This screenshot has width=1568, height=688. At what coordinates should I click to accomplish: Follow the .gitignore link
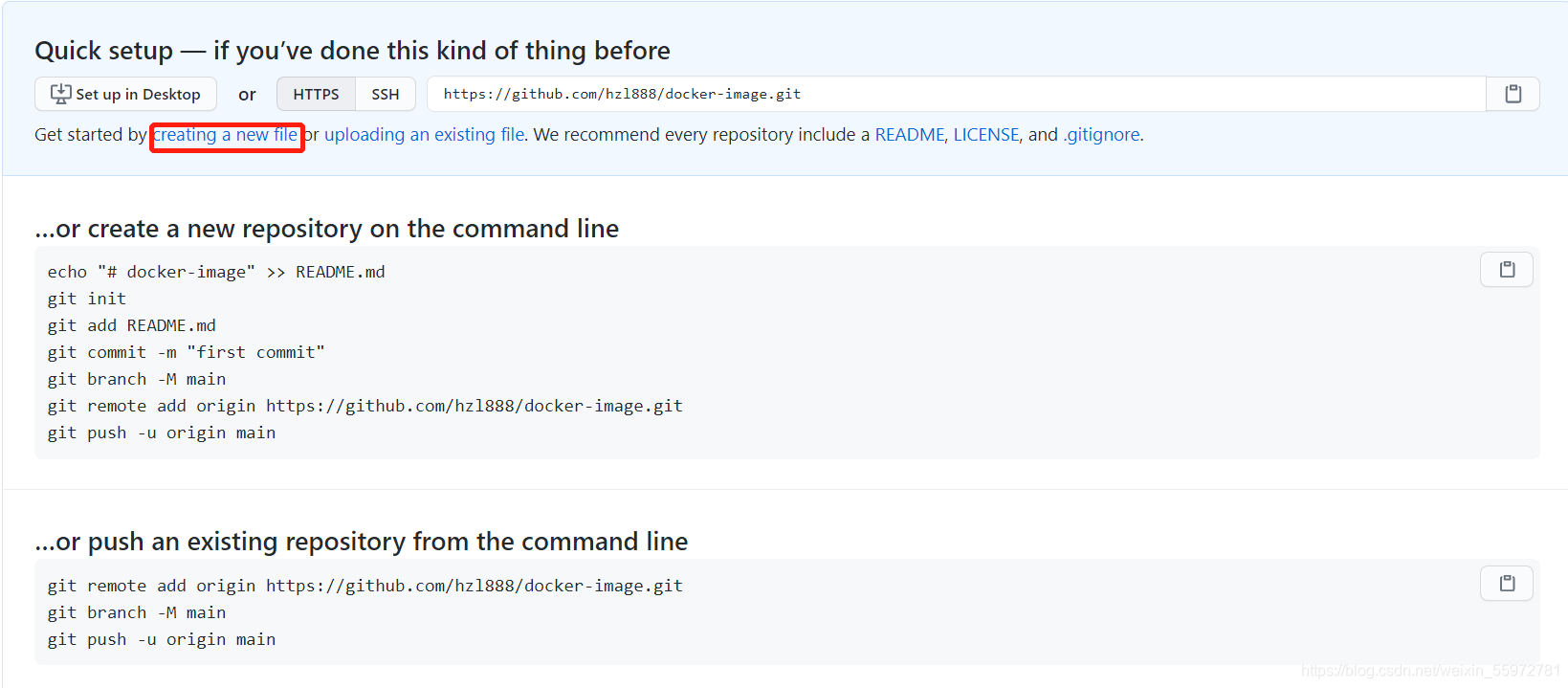tap(1101, 135)
